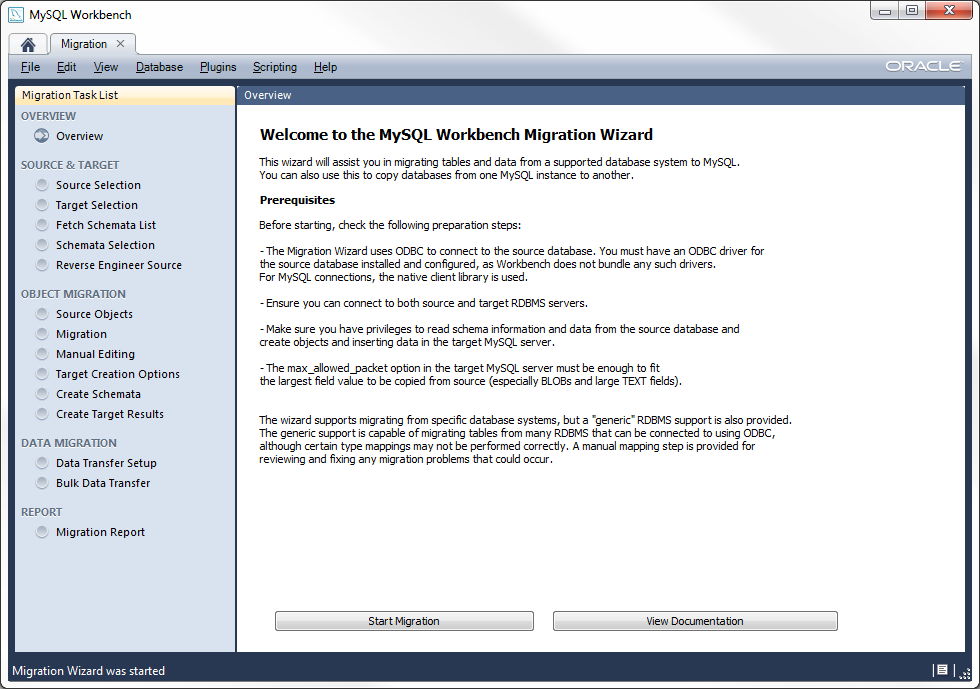980x689 pixels.
Task: Open the Help menu
Action: click(x=325, y=67)
